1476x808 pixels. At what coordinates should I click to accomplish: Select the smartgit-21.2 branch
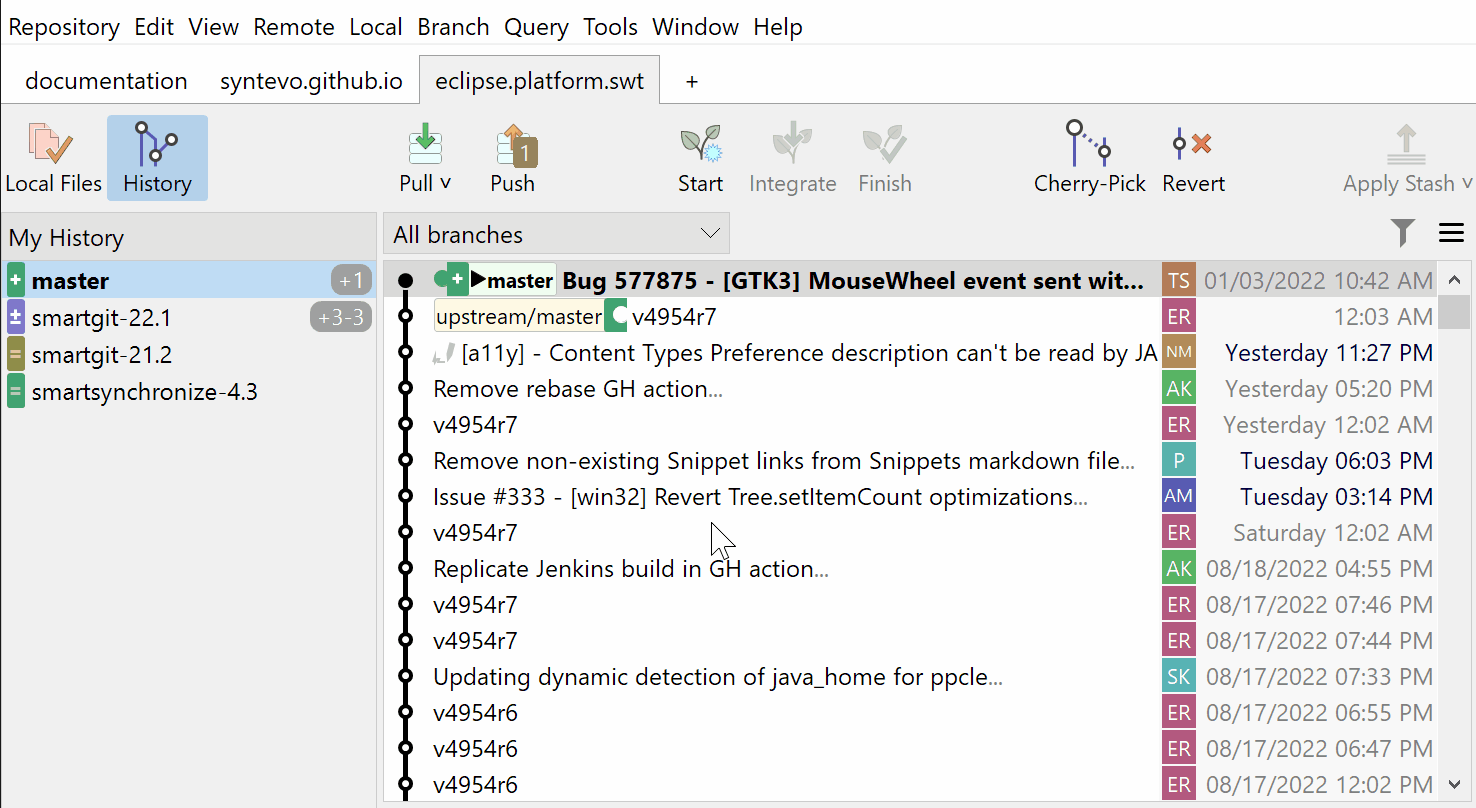coord(190,355)
